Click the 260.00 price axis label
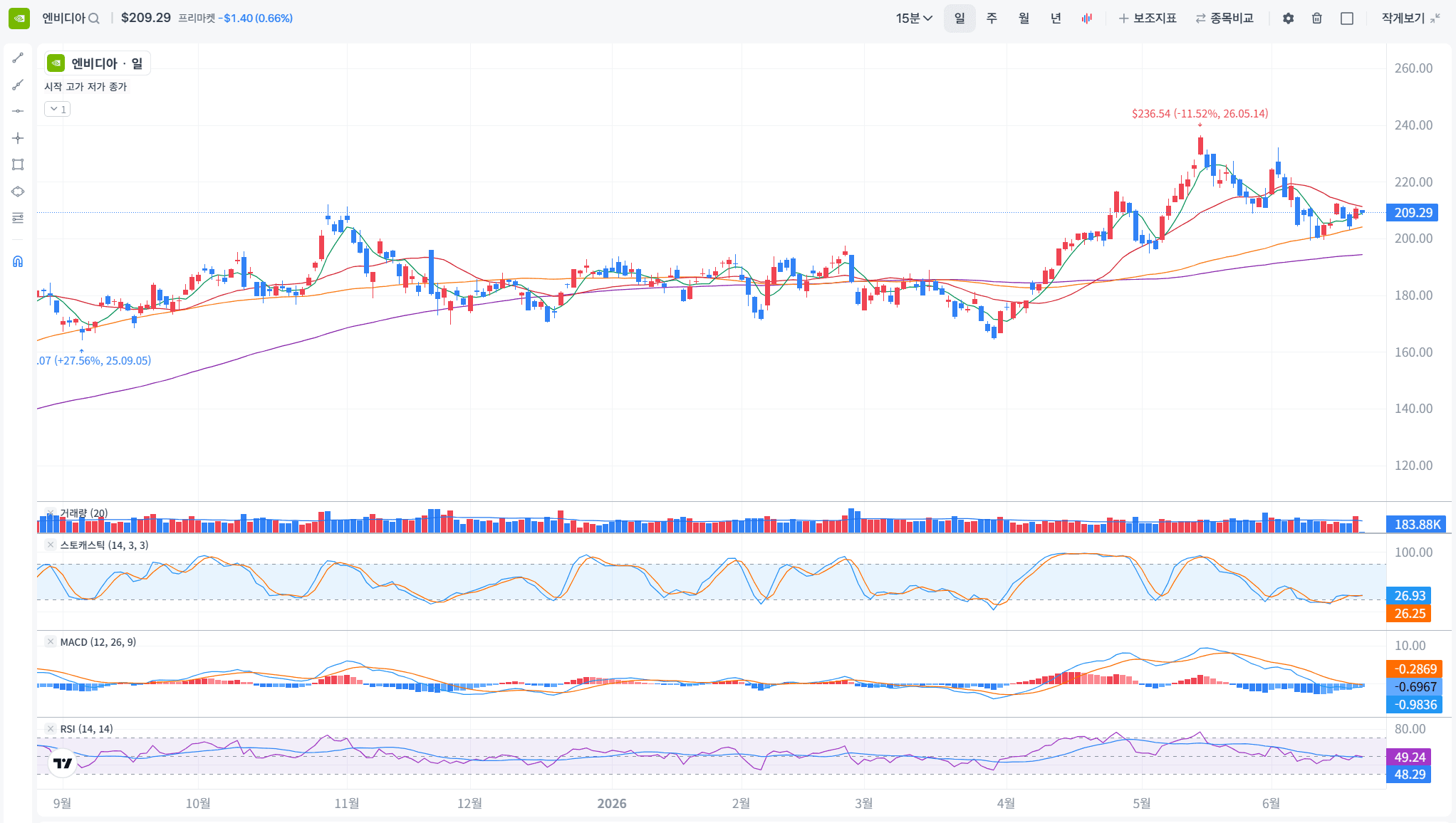 pyautogui.click(x=1413, y=68)
